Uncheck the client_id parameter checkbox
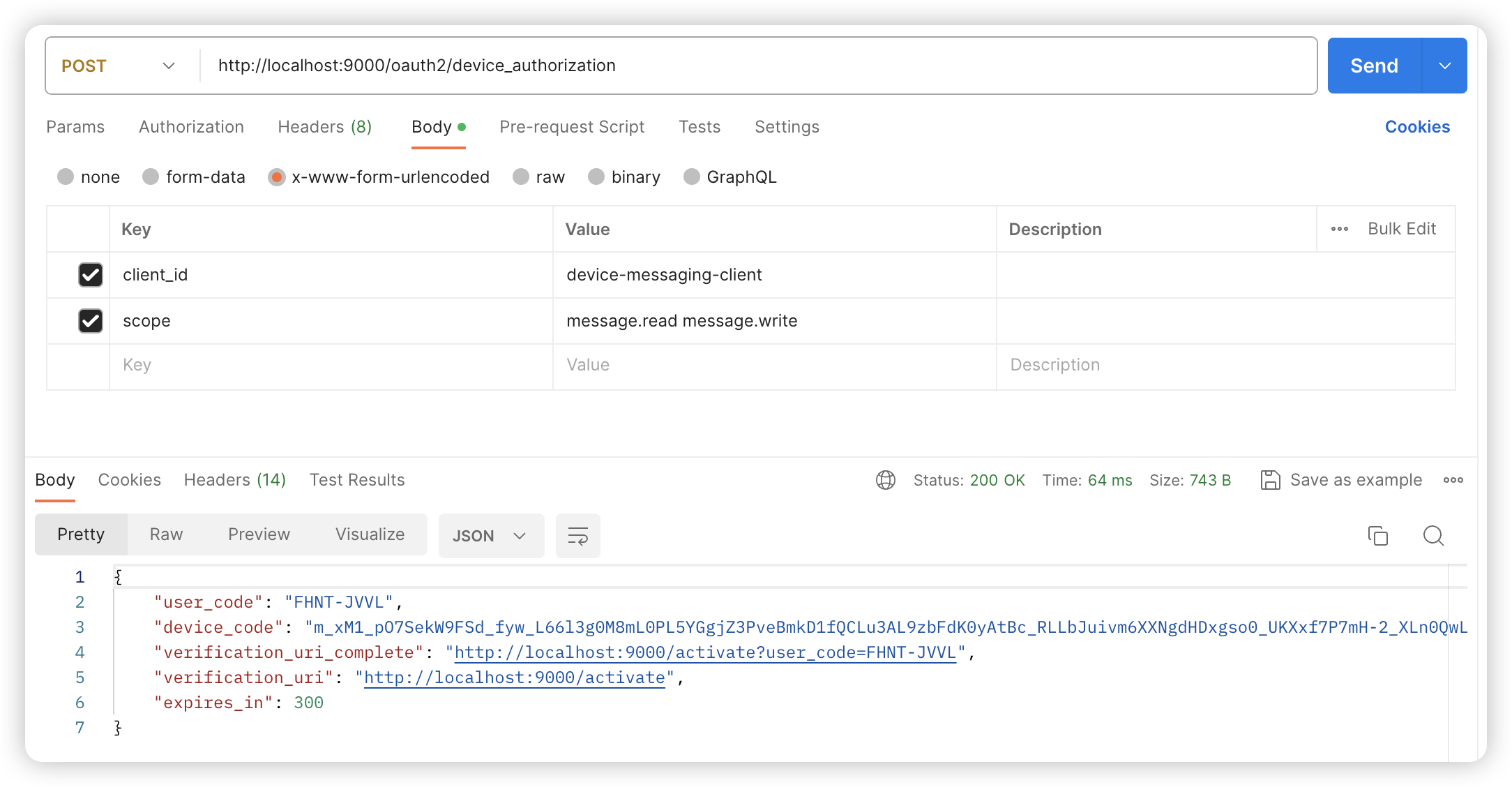This screenshot has width=1512, height=787. [x=91, y=275]
